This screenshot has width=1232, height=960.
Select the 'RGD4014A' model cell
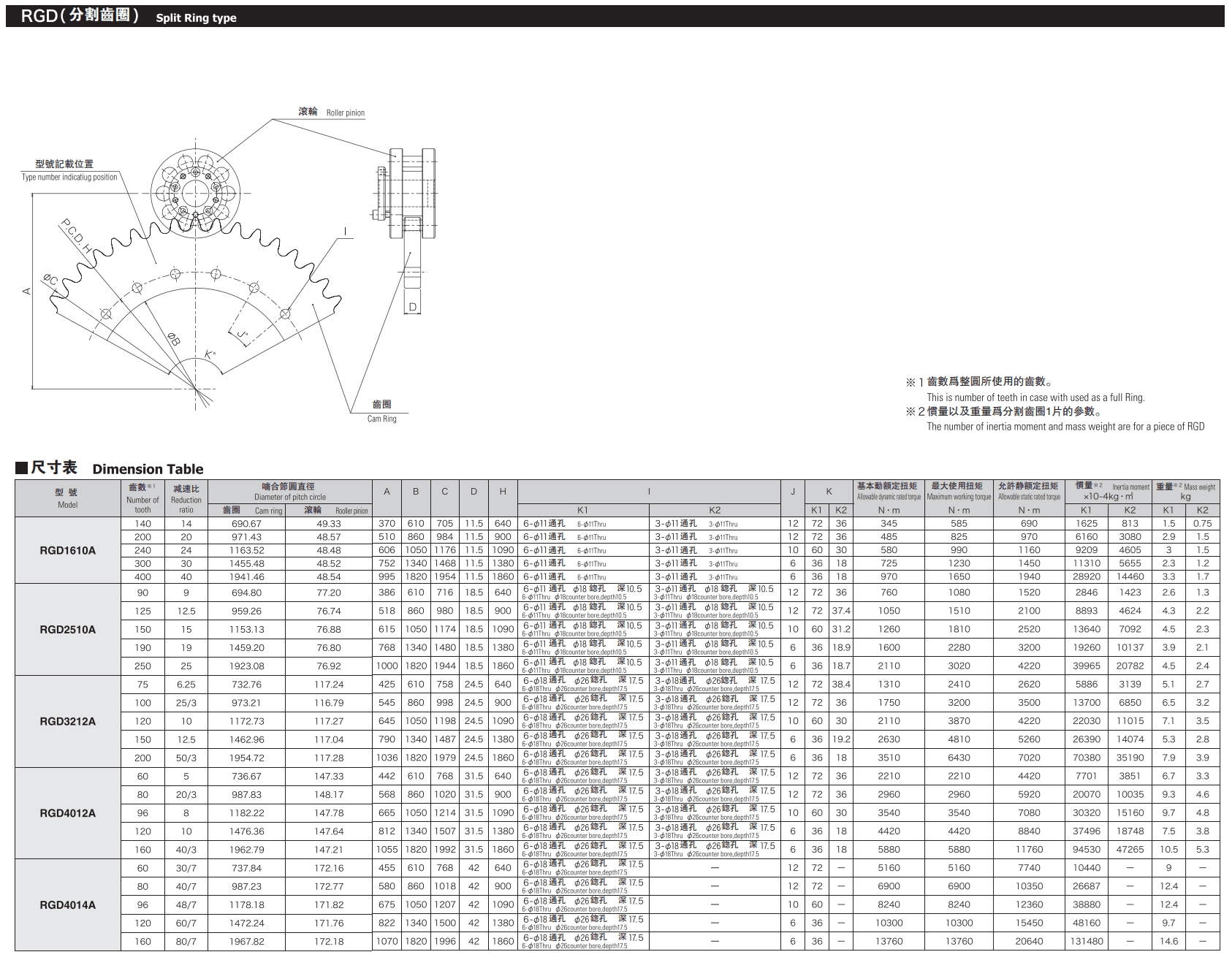(x=68, y=904)
